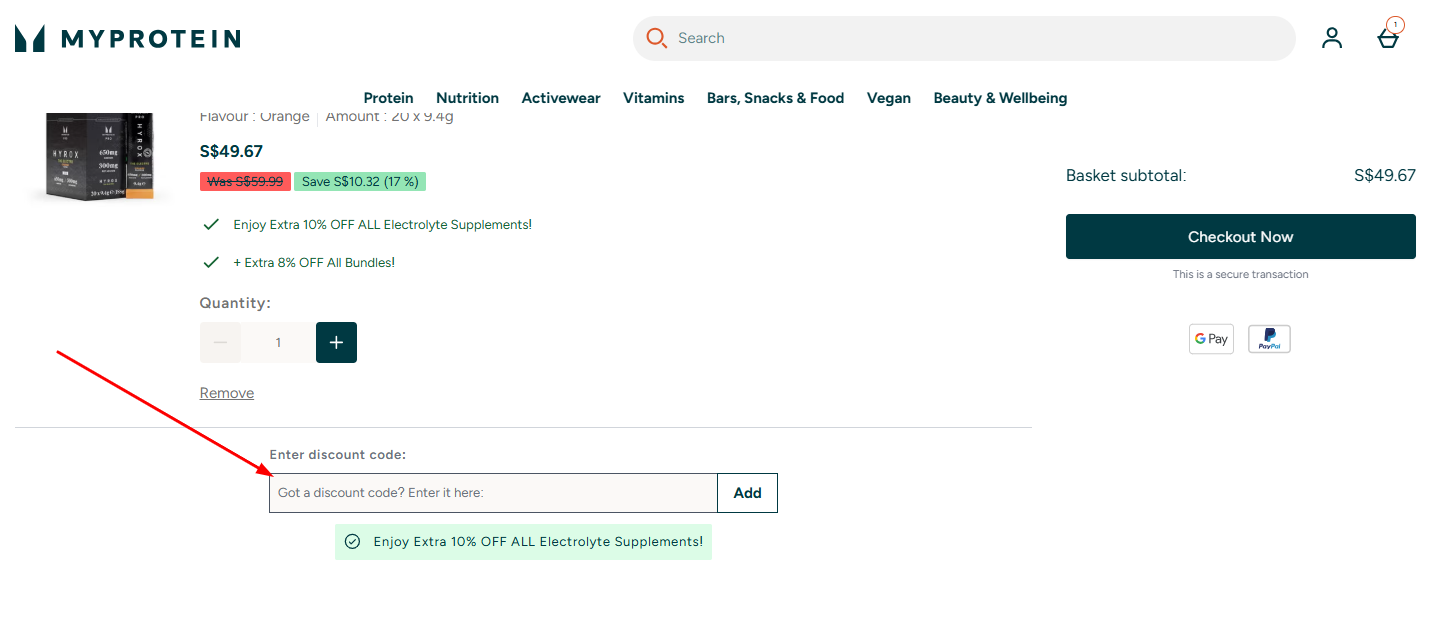Image resolution: width=1447 pixels, height=619 pixels.
Task: Click the search magnifier icon
Action: (656, 38)
